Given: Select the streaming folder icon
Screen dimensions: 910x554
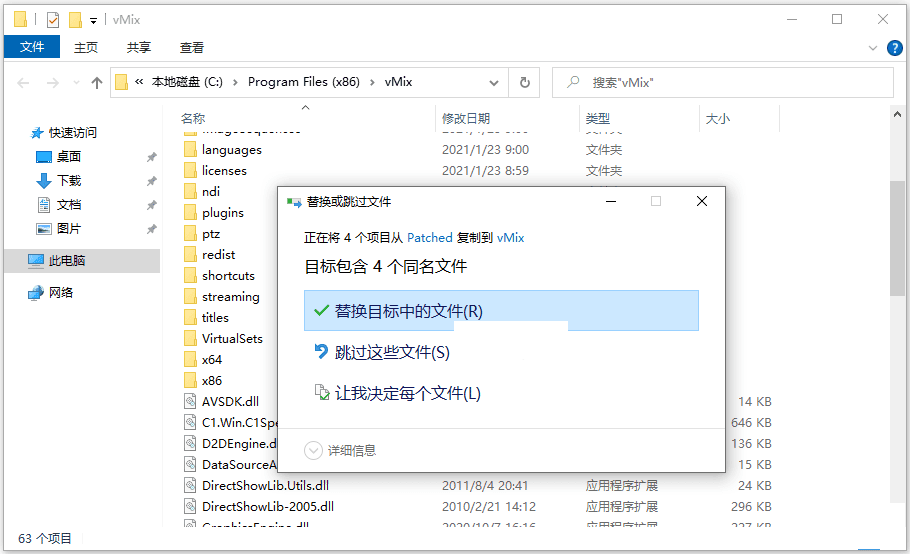Looking at the screenshot, I should [190, 296].
